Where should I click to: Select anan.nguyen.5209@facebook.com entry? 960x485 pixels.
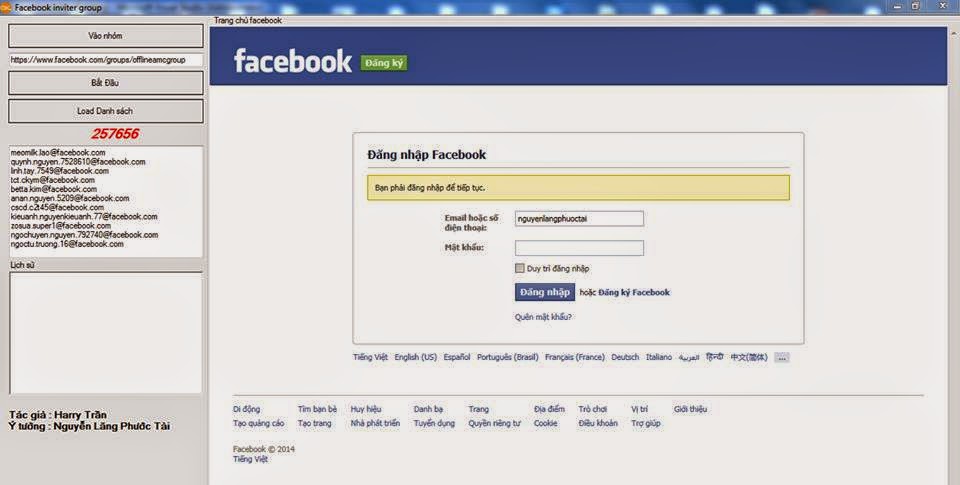[70, 198]
